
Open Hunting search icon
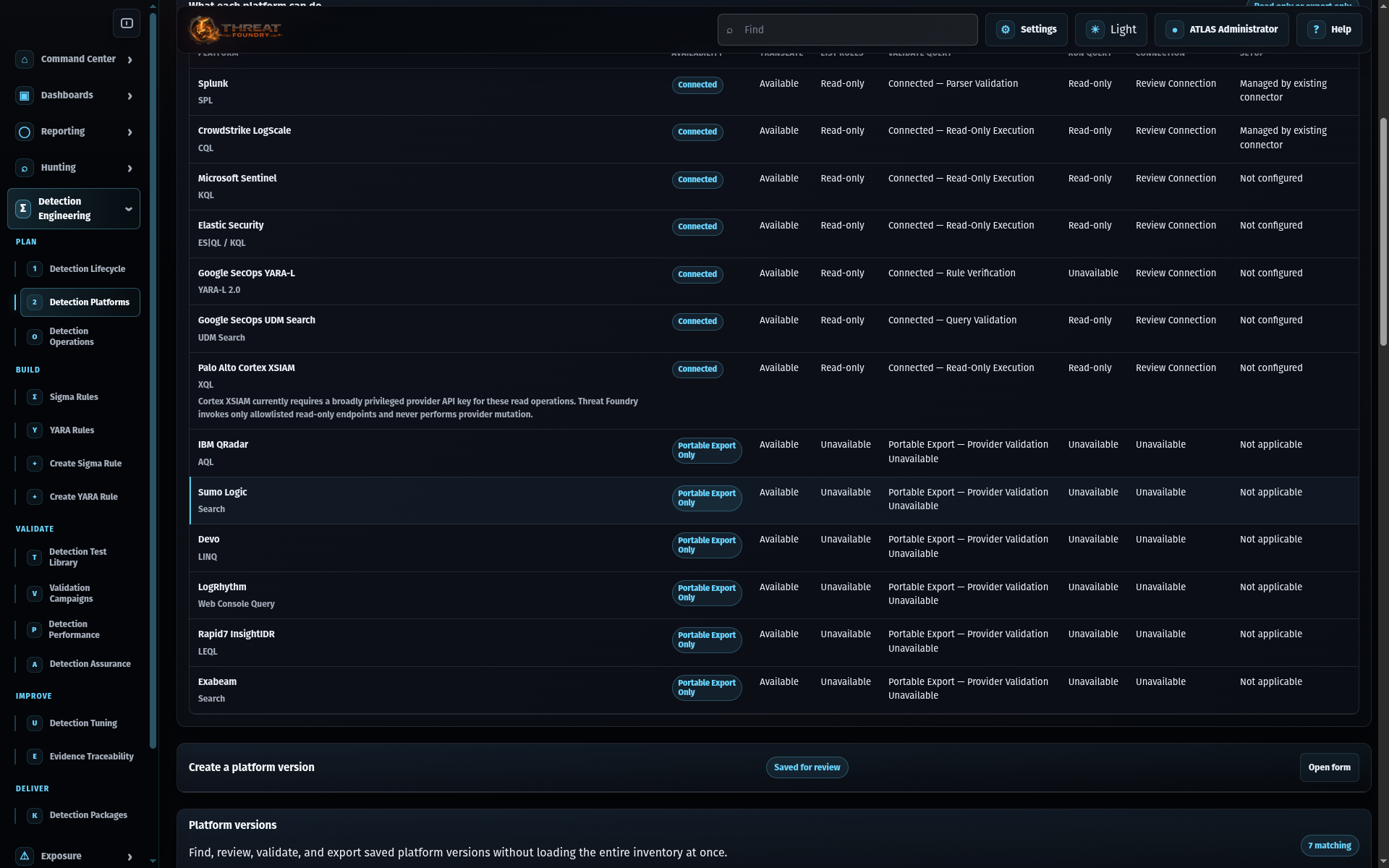pos(25,168)
